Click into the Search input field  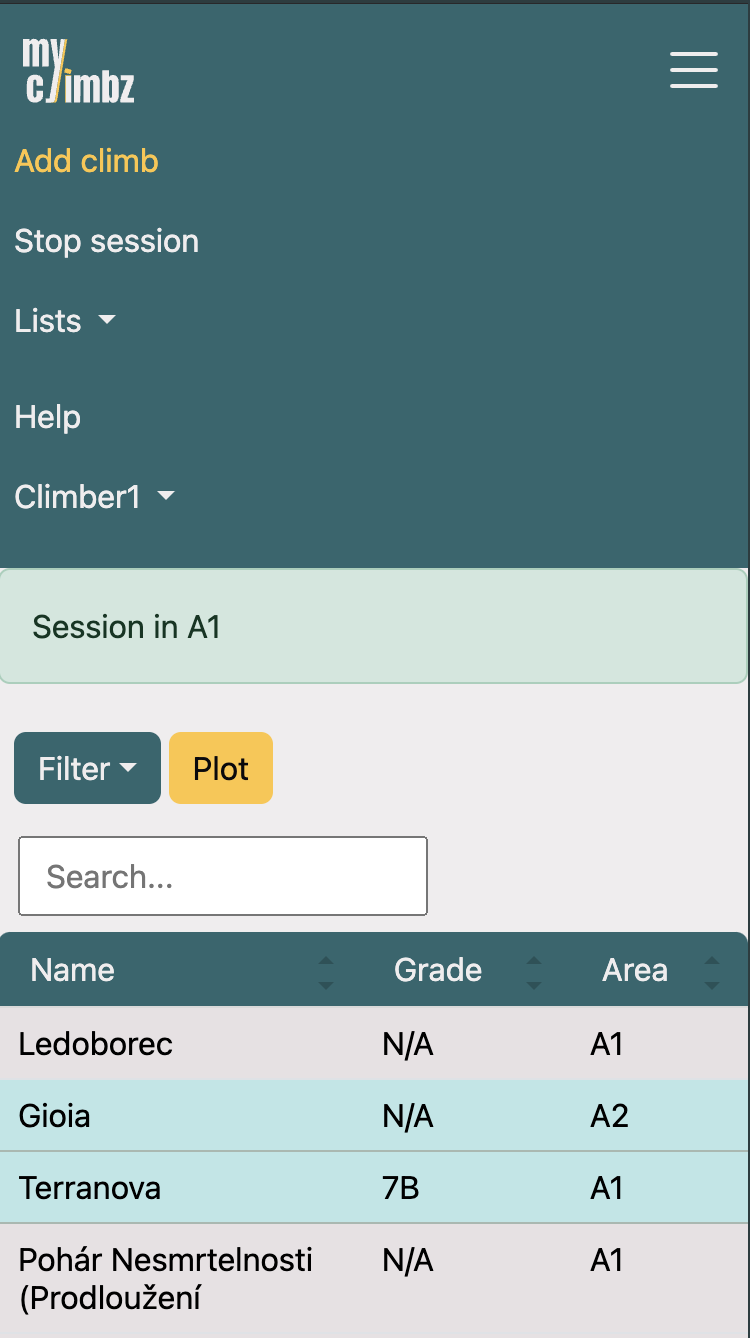tap(223, 876)
